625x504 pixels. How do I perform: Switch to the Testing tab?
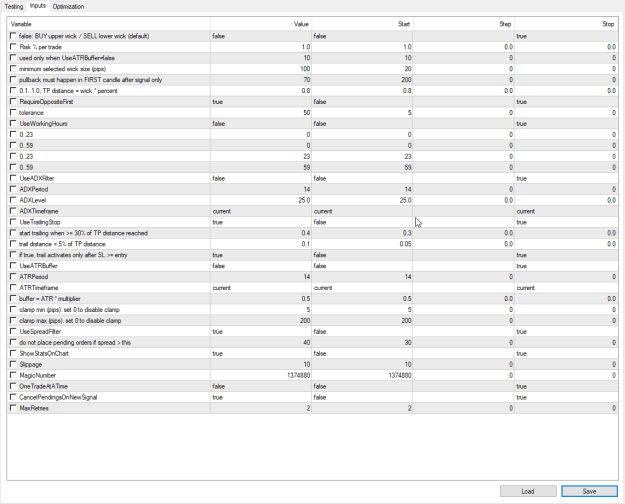pos(14,6)
